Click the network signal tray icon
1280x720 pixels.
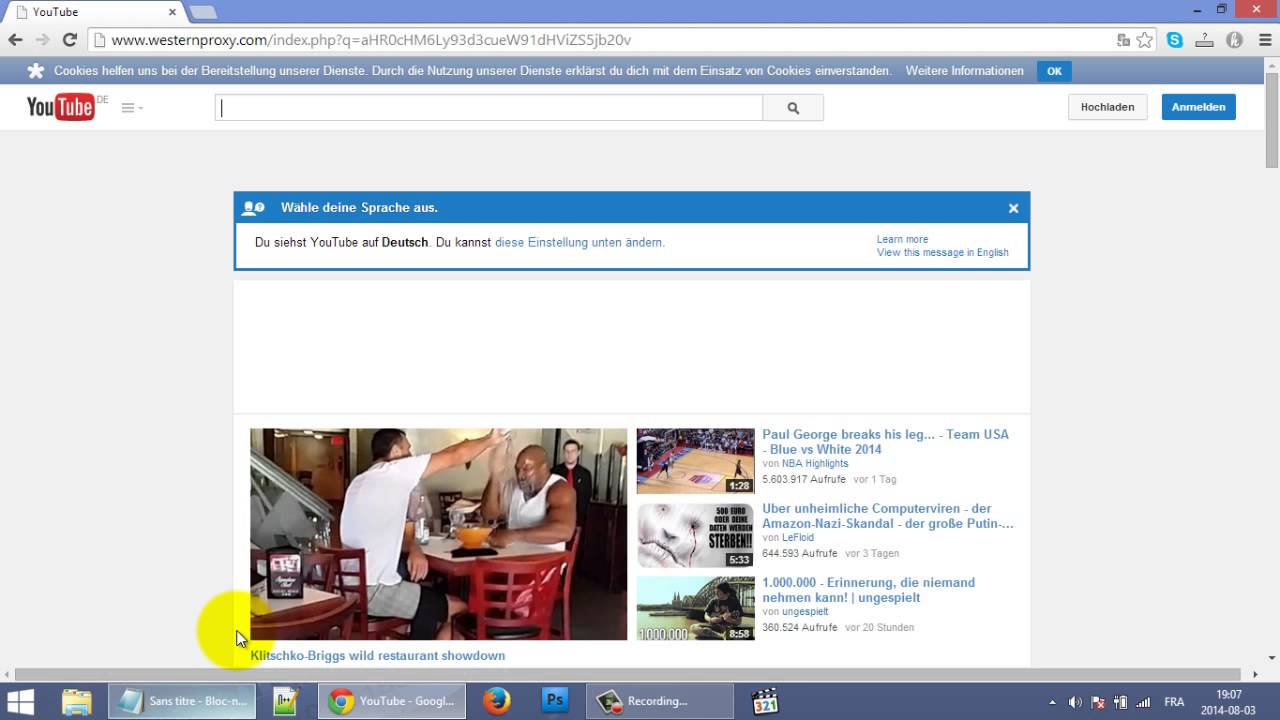point(1143,702)
